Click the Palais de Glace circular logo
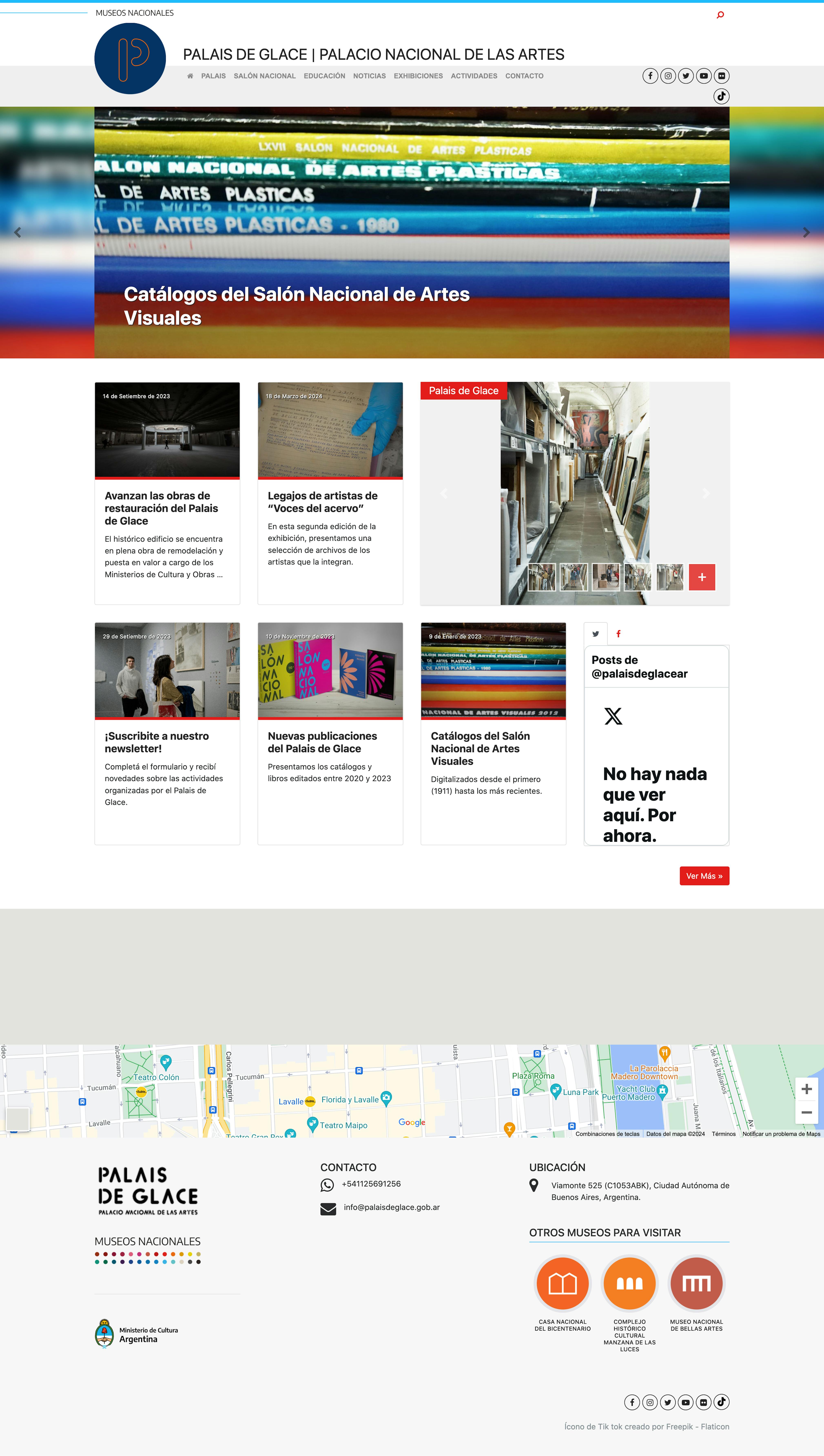Screen dimensions: 824x1456 point(130,58)
